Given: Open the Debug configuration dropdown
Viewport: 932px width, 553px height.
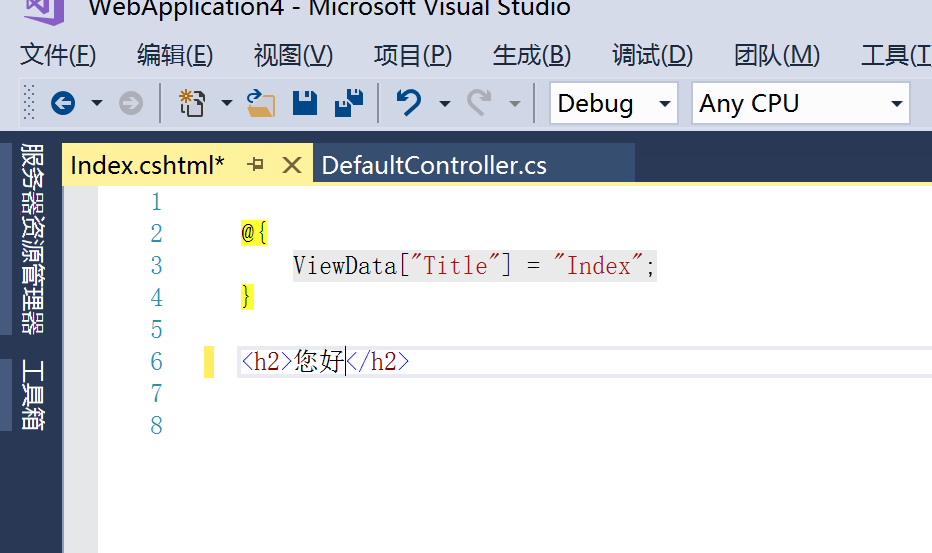Looking at the screenshot, I should (x=613, y=103).
